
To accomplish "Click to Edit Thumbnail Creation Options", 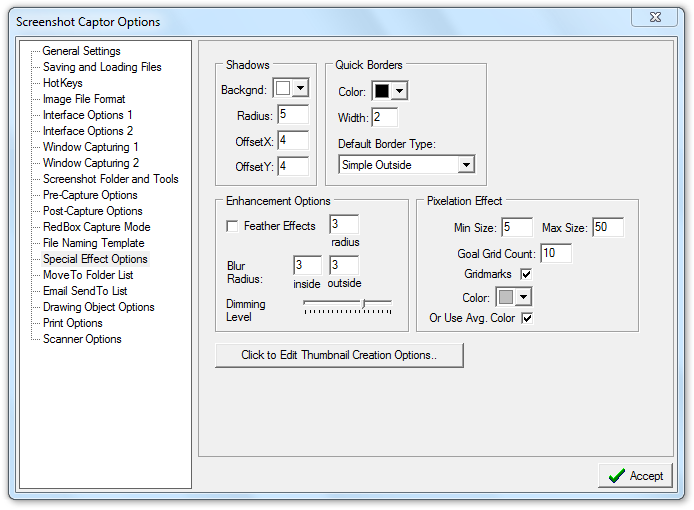I will [339, 355].
